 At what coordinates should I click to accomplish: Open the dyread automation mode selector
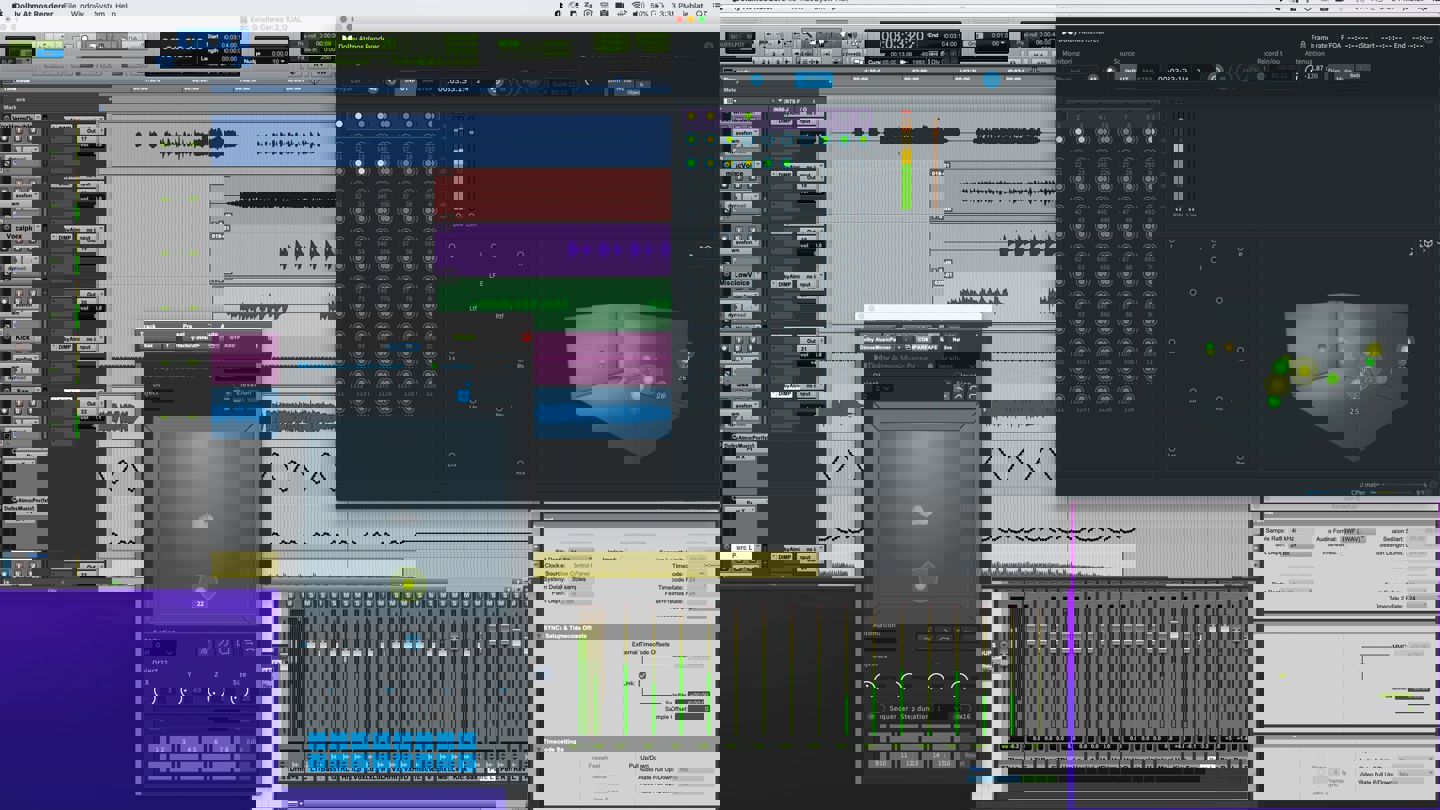[18, 269]
